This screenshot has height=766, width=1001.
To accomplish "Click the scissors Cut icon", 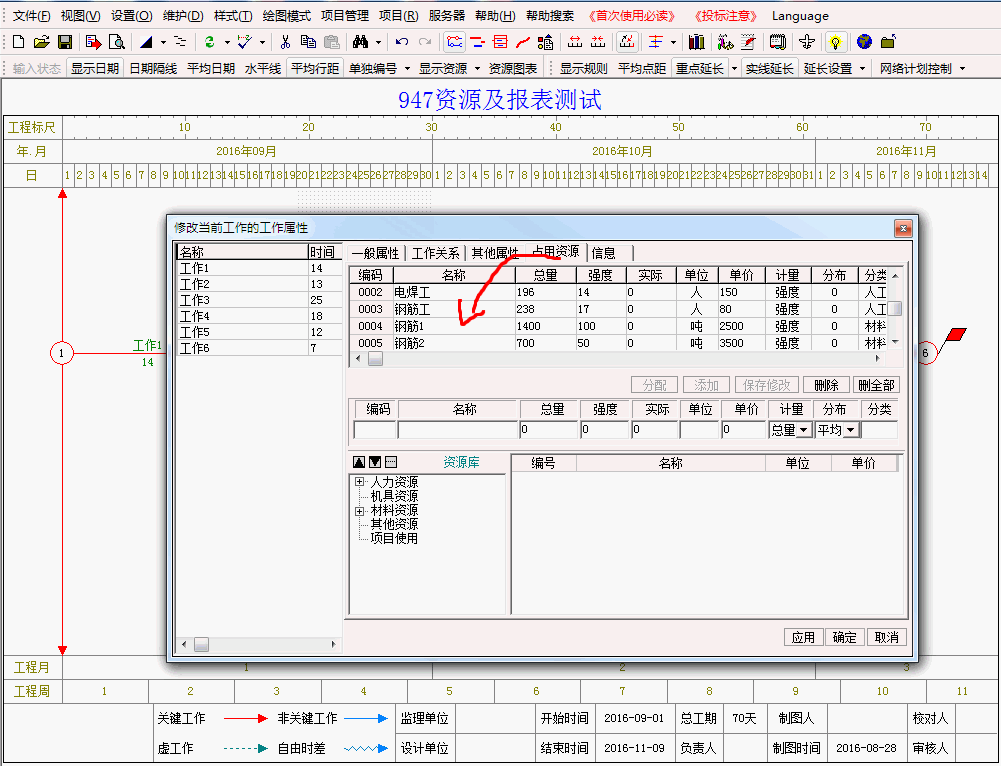I will 285,42.
